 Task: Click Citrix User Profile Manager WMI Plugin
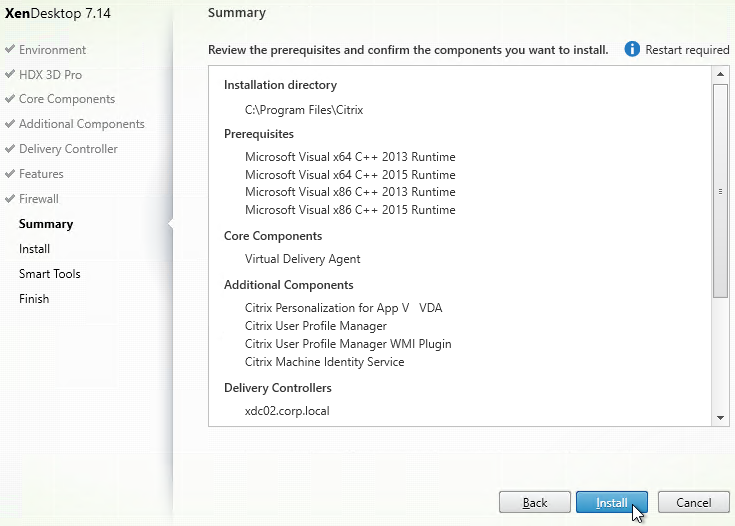tap(348, 344)
